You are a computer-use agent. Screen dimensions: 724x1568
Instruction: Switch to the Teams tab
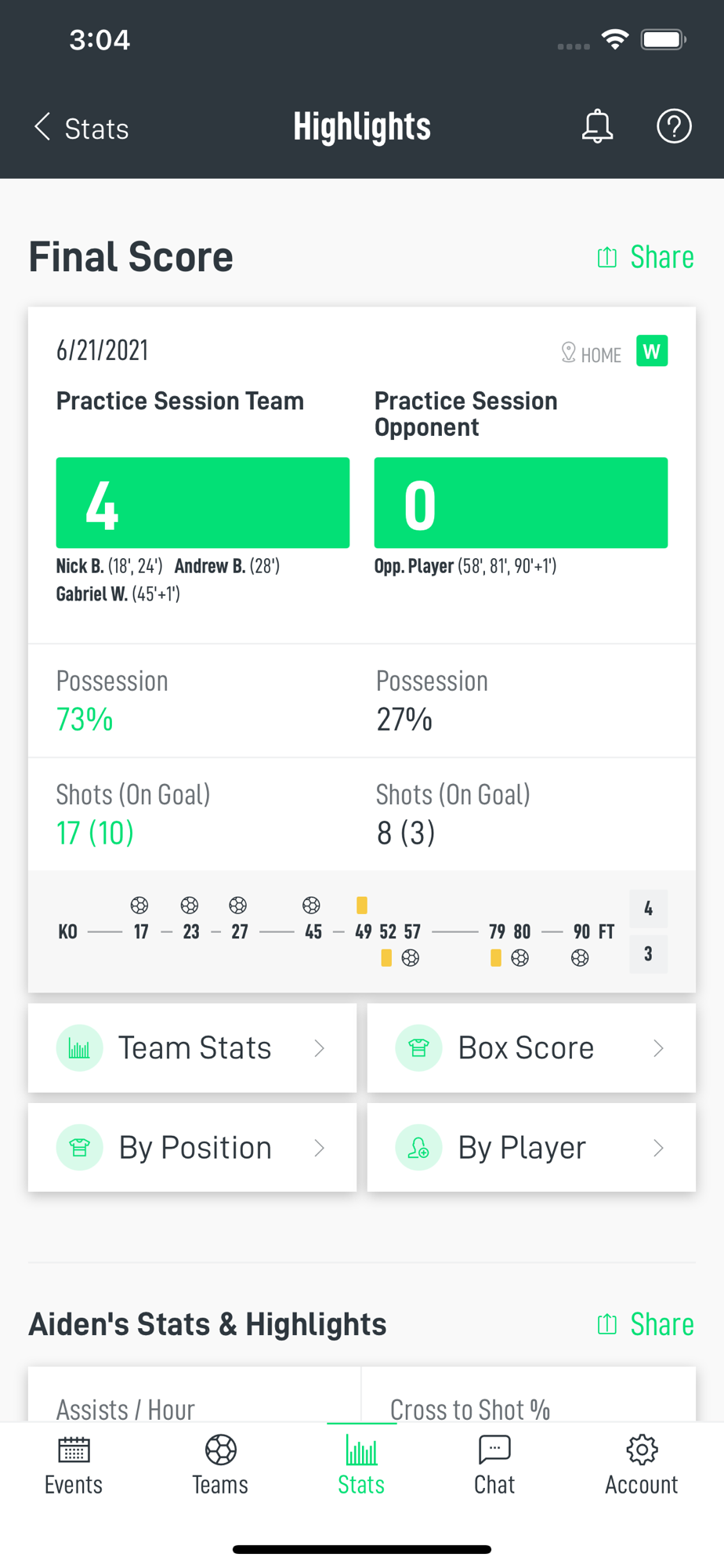(x=220, y=1466)
